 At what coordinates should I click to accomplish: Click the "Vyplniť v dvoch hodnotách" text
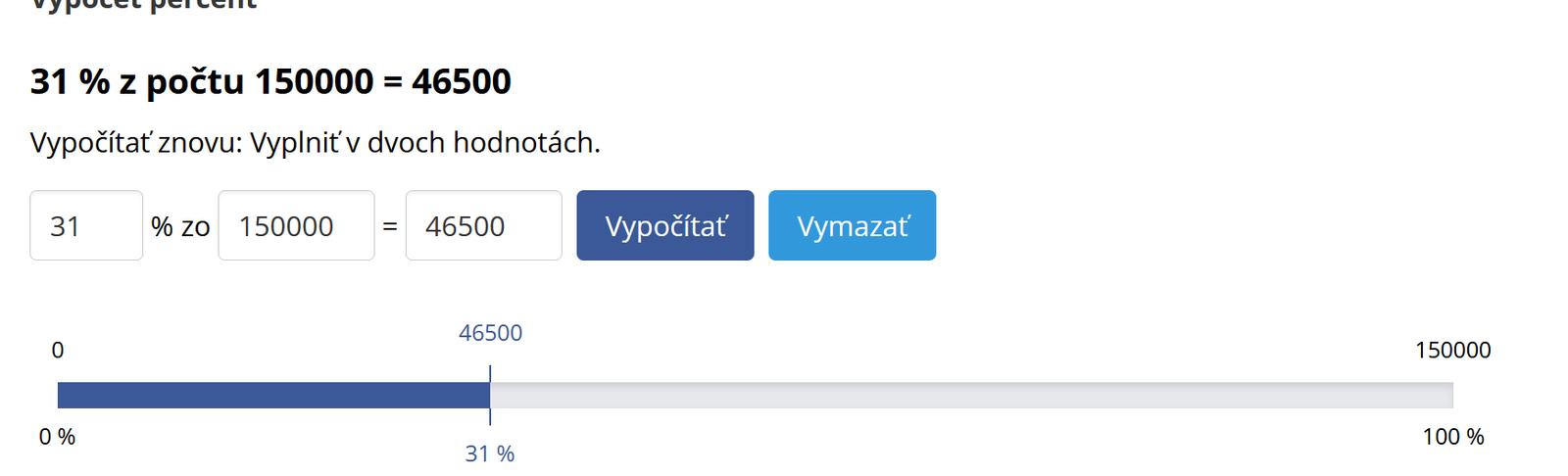click(x=423, y=143)
